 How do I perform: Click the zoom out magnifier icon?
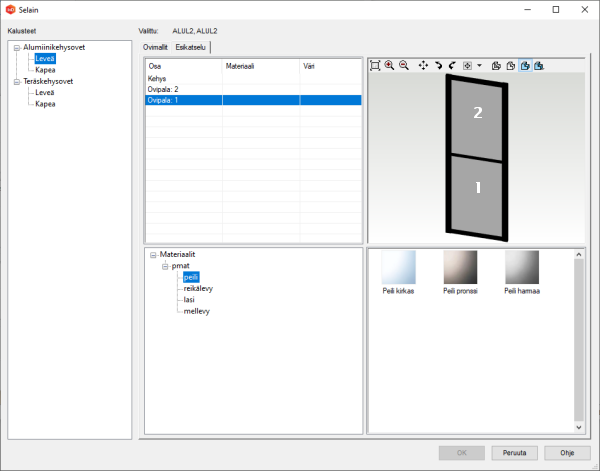403,65
